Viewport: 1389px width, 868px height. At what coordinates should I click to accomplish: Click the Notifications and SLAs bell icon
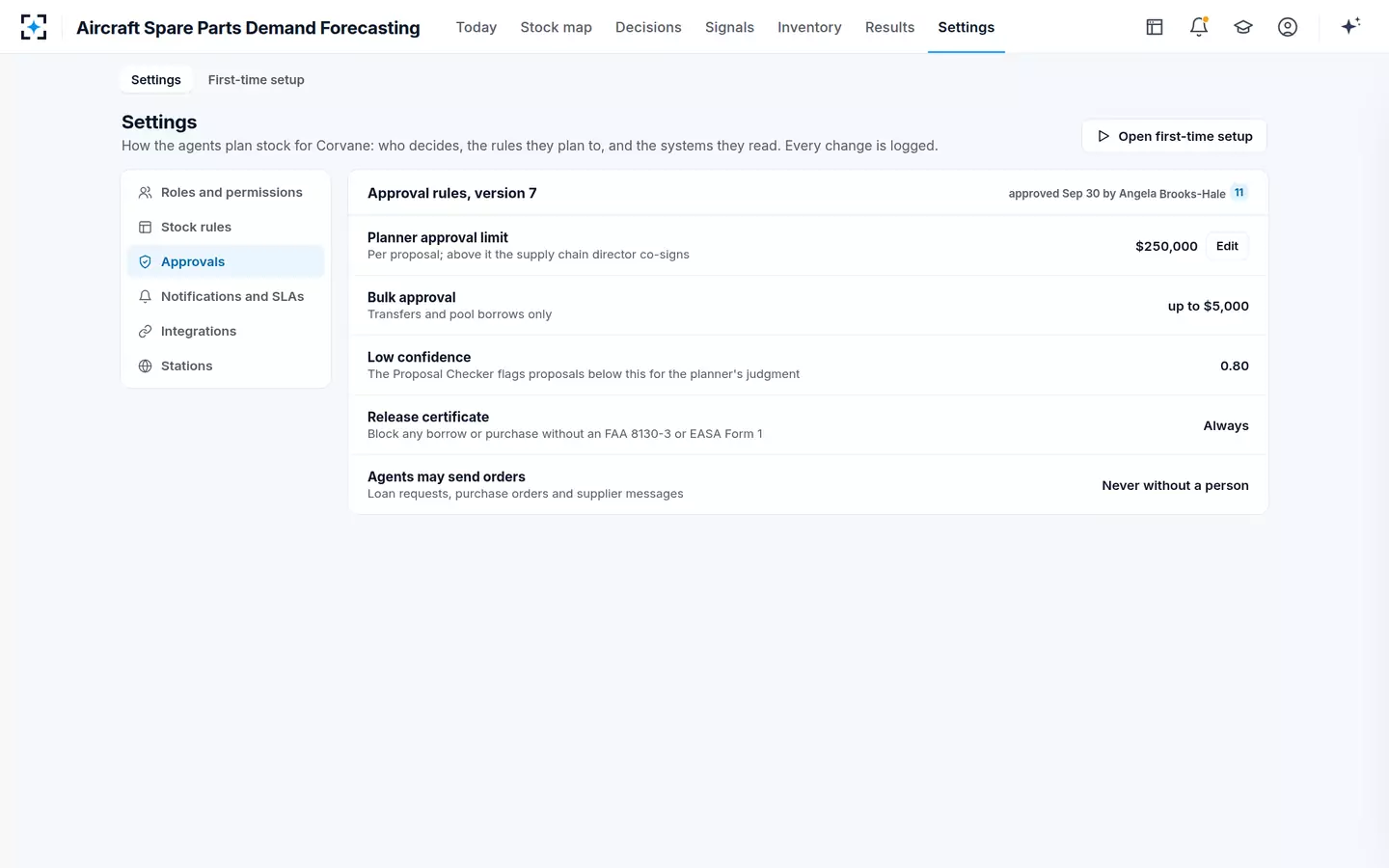click(x=145, y=297)
